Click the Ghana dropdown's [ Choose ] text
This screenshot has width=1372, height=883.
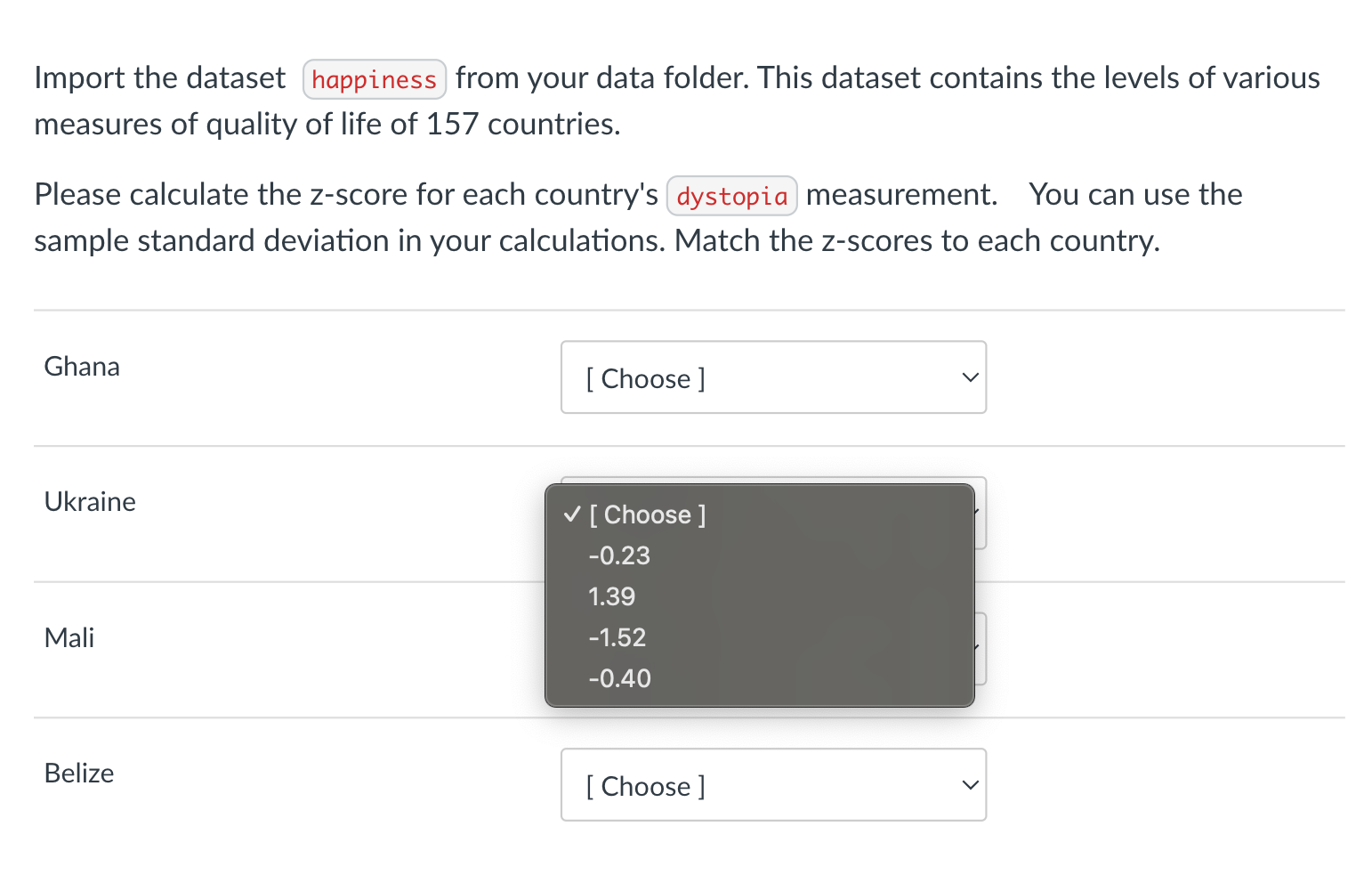pos(646,377)
